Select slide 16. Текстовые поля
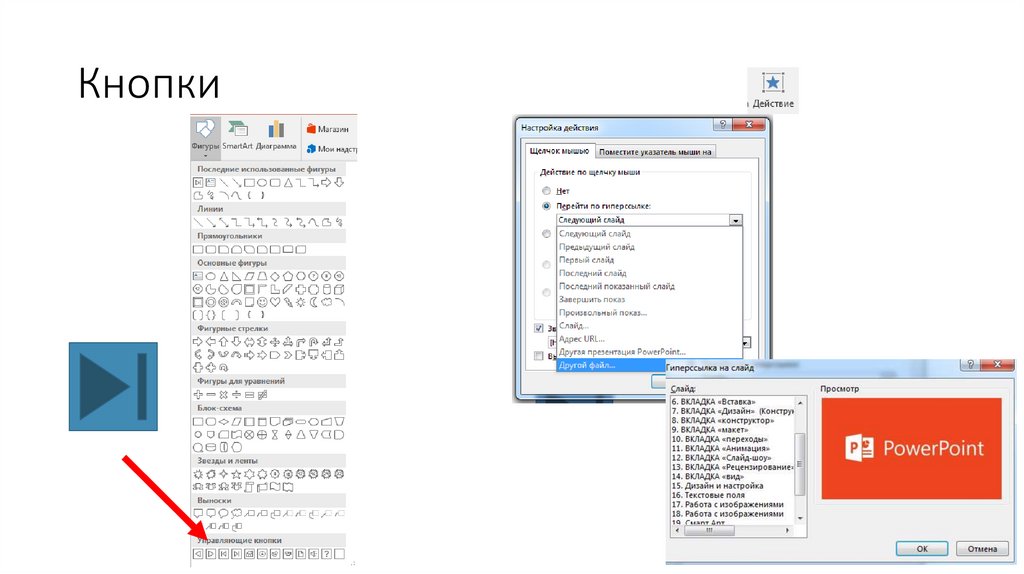1024x574 pixels. click(x=708, y=495)
